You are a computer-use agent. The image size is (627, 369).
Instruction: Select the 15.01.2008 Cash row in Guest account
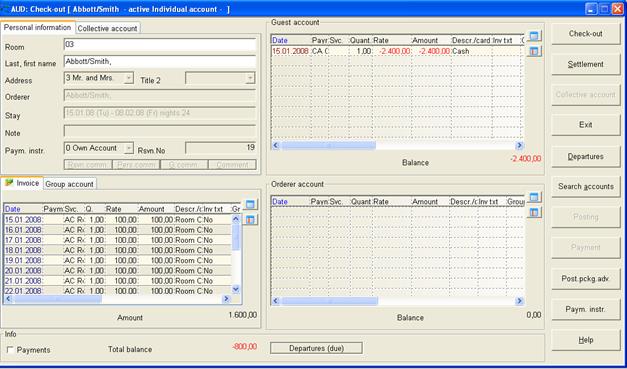point(397,51)
